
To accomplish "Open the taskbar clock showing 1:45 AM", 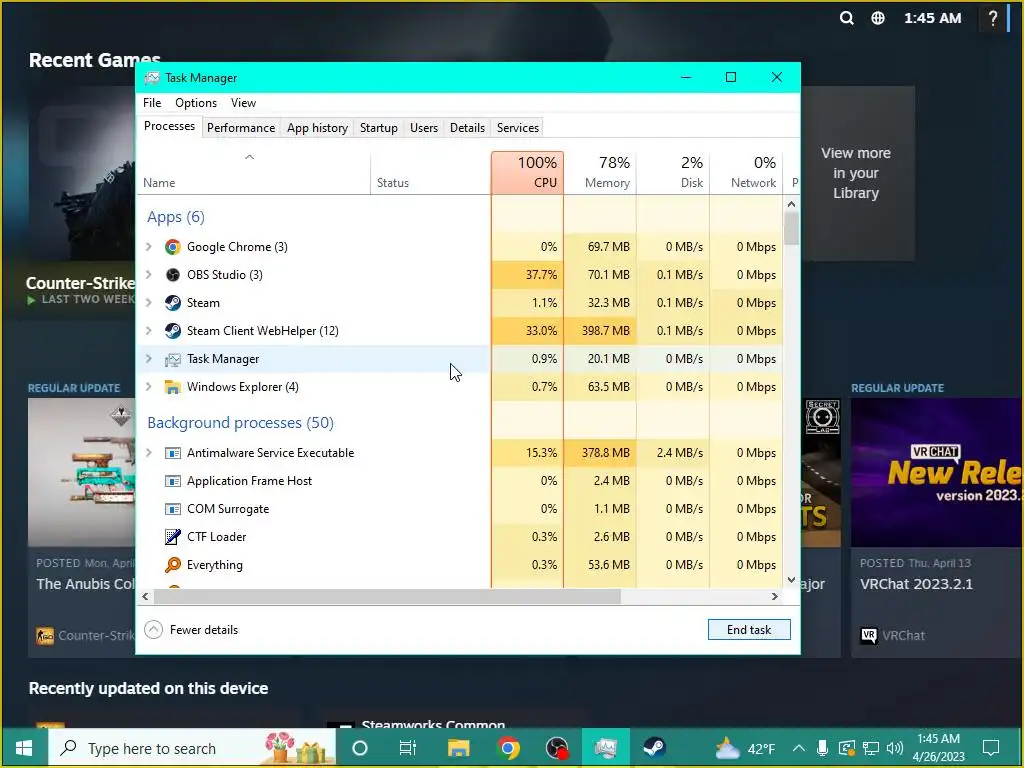I will point(938,748).
